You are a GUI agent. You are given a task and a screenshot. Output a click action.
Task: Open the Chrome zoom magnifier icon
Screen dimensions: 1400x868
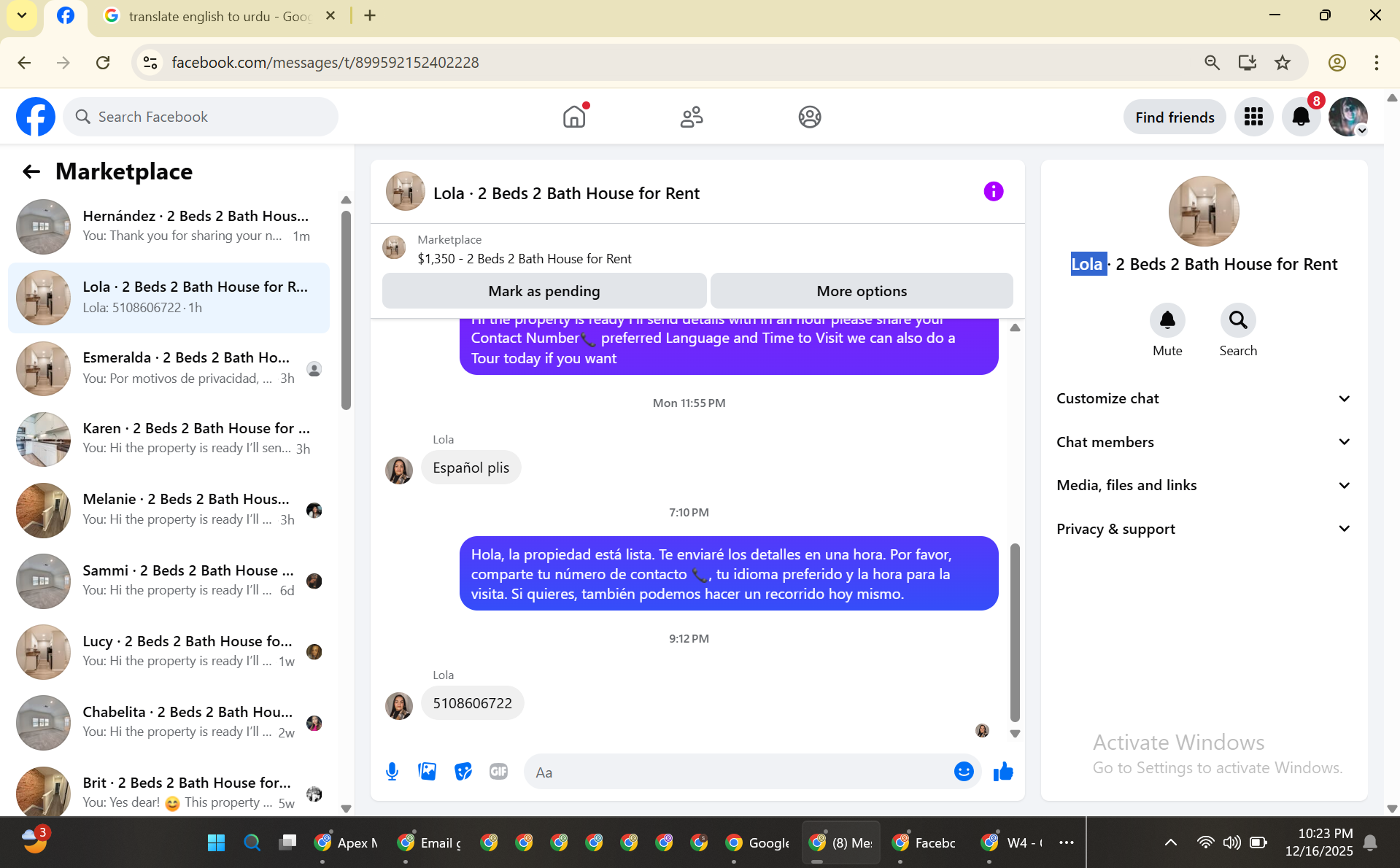point(1212,63)
